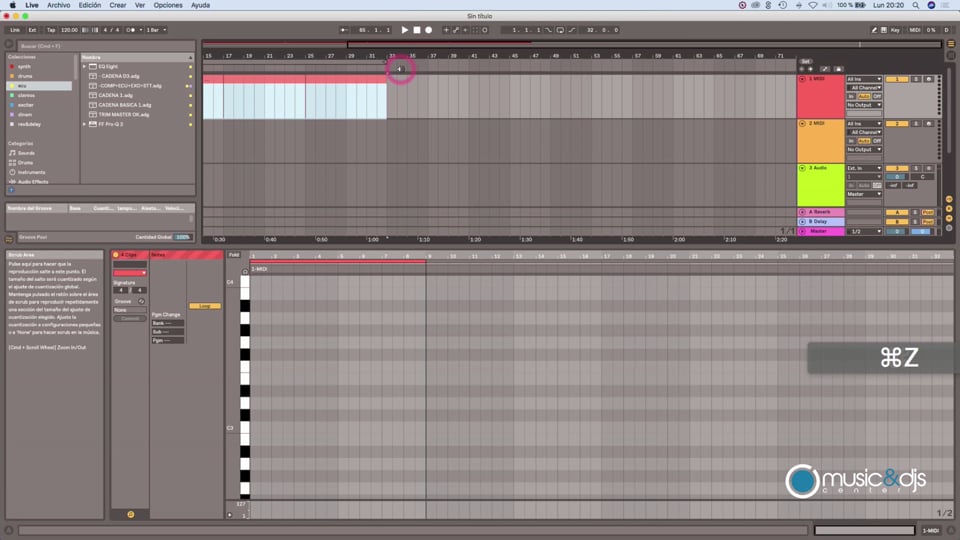This screenshot has height=540, width=960.
Task: Select TRIM MASTER OK.adg preset
Action: [124, 114]
